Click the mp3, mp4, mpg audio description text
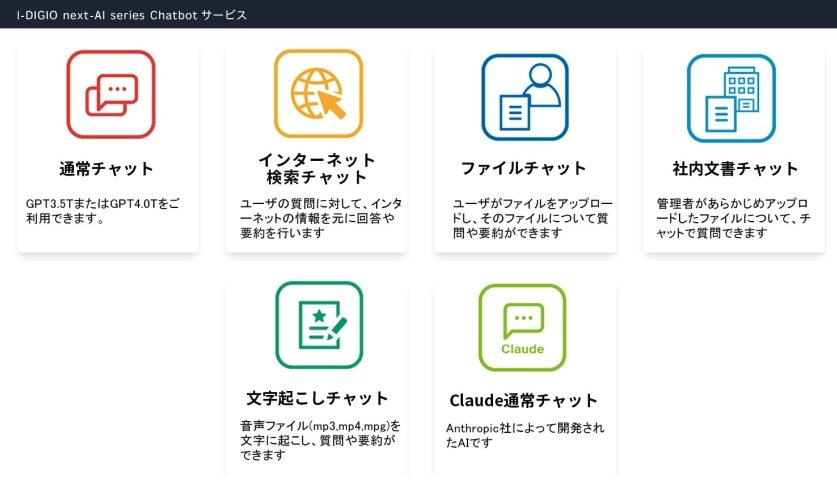 320,440
